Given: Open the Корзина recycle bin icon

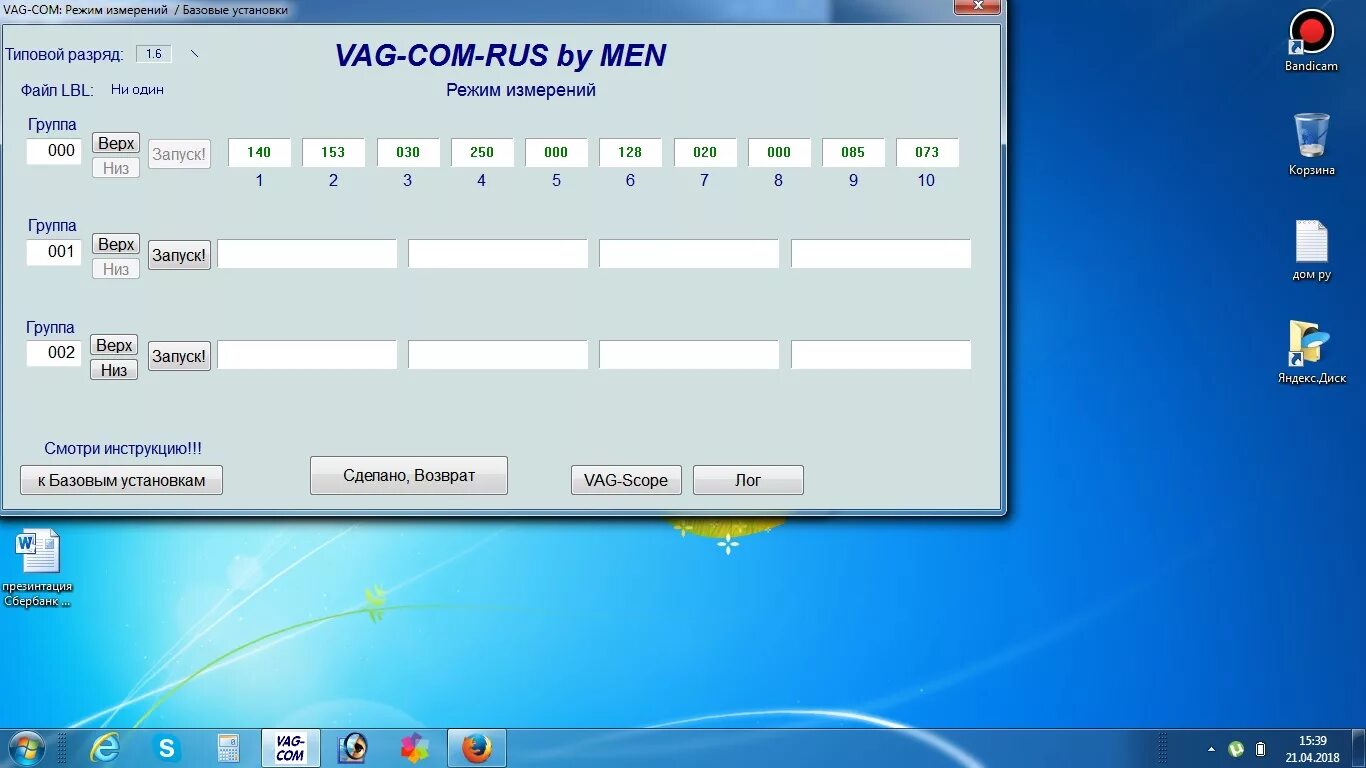Looking at the screenshot, I should (x=1311, y=144).
